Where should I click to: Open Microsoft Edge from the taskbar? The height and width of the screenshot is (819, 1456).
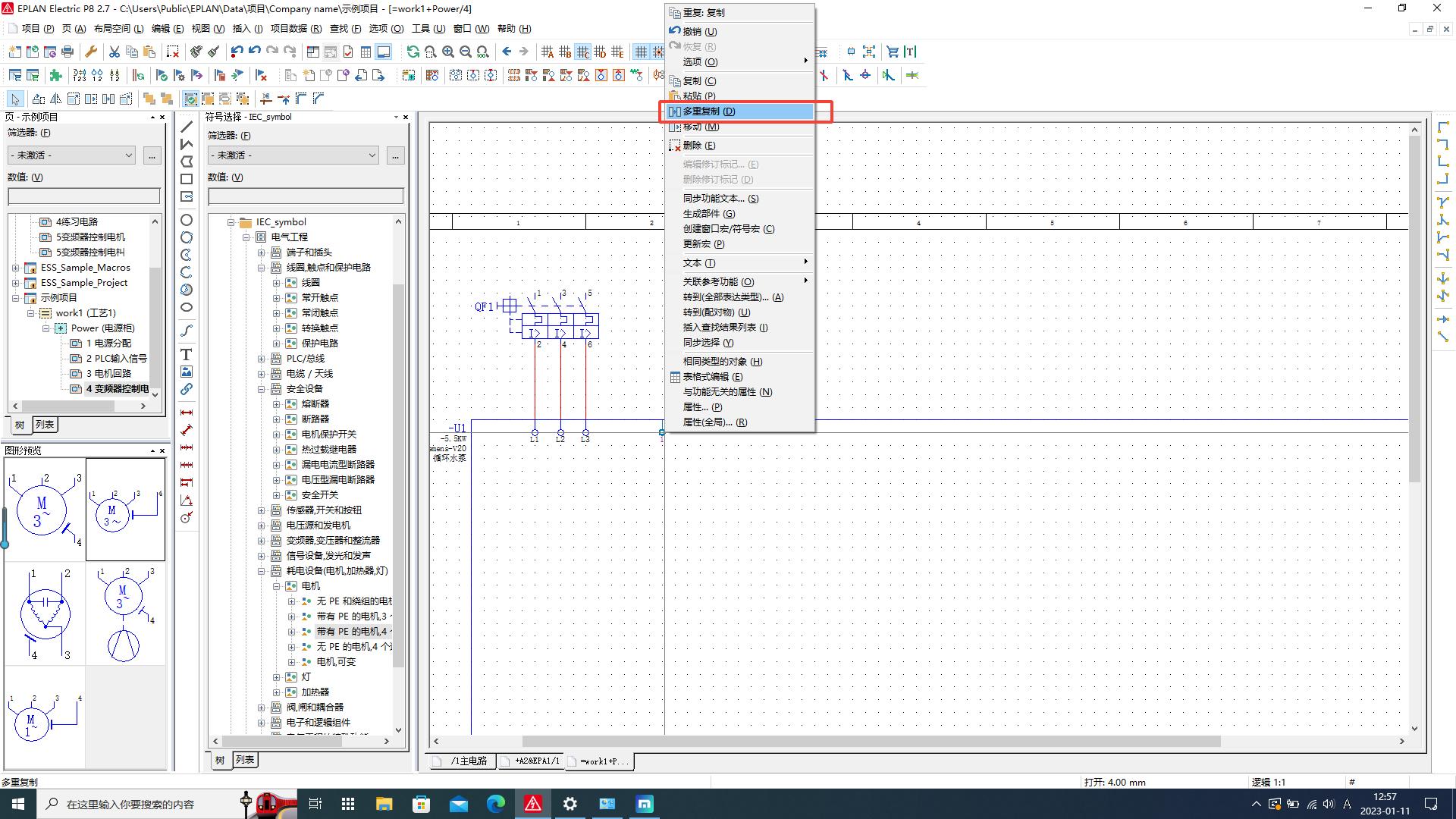[x=495, y=804]
